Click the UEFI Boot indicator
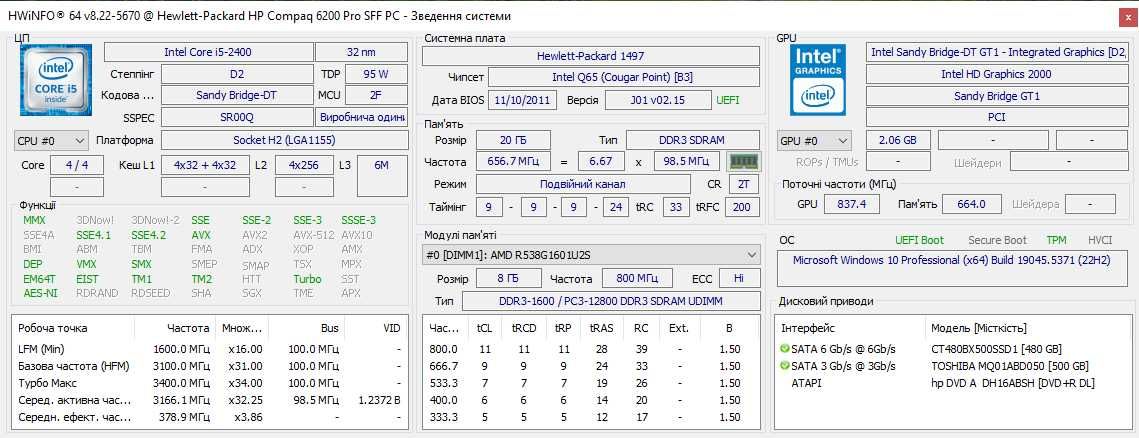The image size is (1139, 438). point(919,240)
